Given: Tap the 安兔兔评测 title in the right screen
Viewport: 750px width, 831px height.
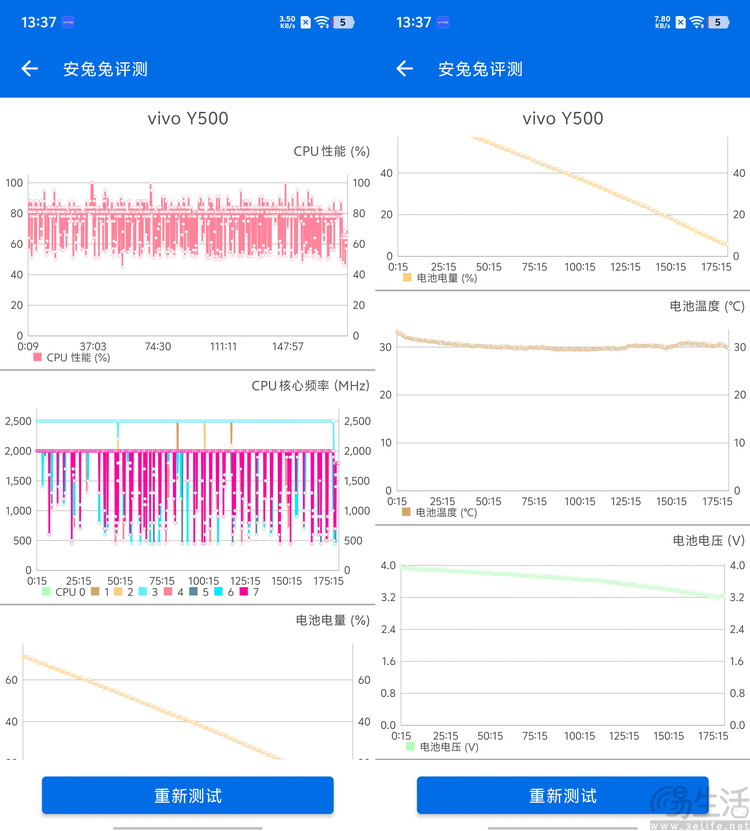Looking at the screenshot, I should point(480,69).
